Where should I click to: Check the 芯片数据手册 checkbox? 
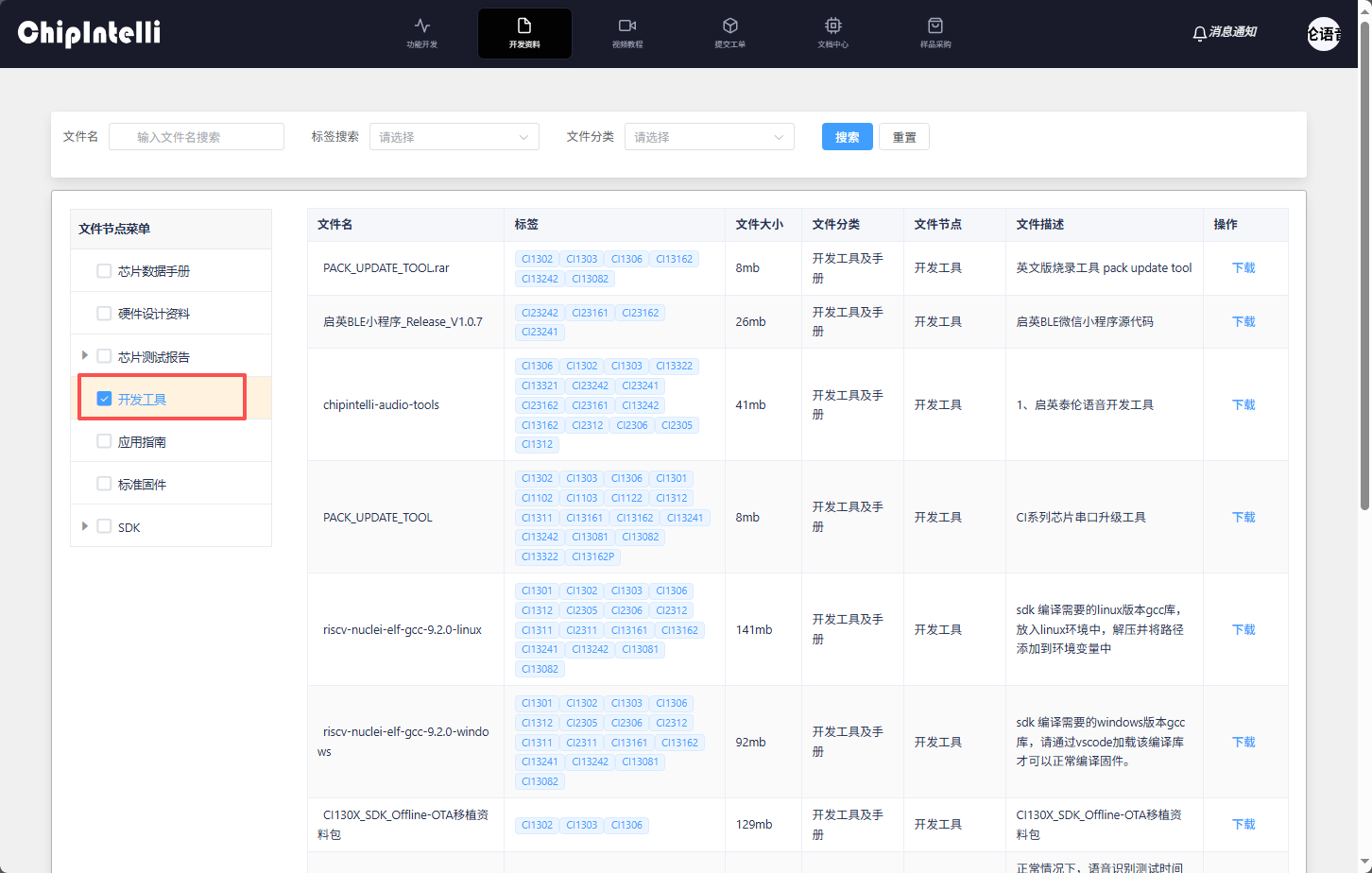click(x=104, y=271)
